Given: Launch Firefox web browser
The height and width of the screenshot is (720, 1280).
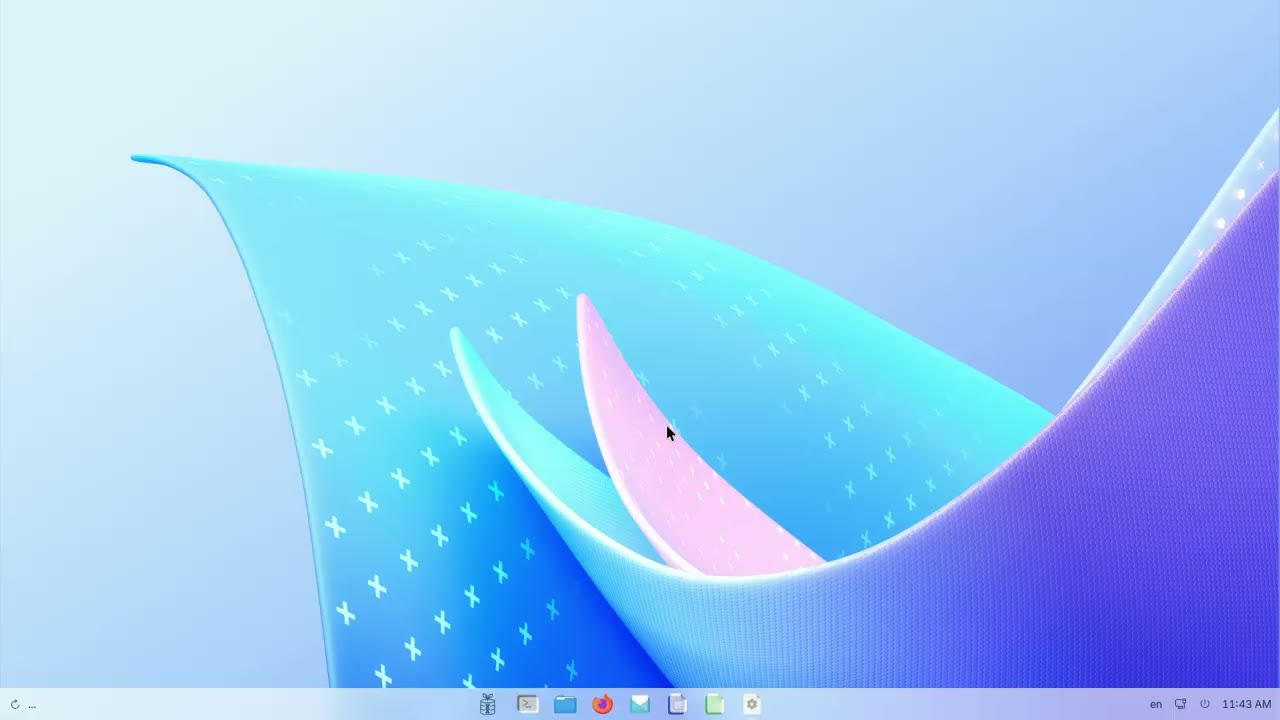Looking at the screenshot, I should coord(602,705).
